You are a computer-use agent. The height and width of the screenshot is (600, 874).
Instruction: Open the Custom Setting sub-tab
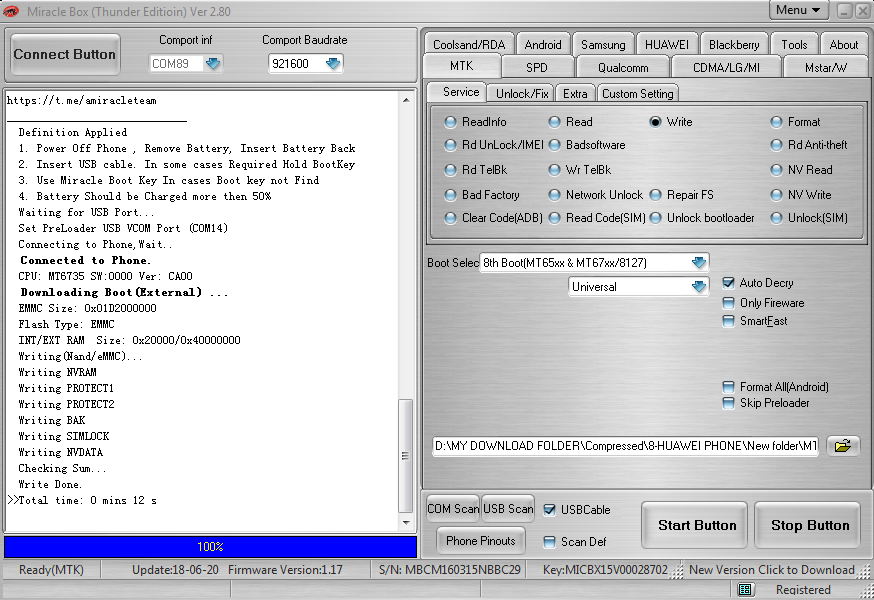tap(638, 93)
